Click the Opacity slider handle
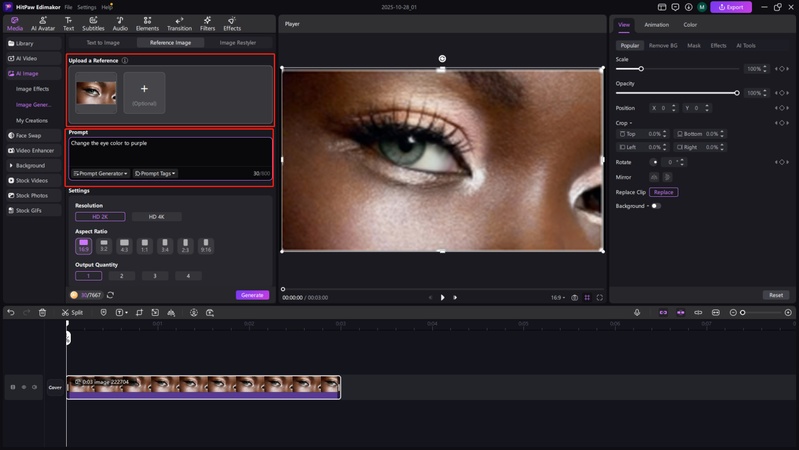799x450 pixels. point(737,93)
